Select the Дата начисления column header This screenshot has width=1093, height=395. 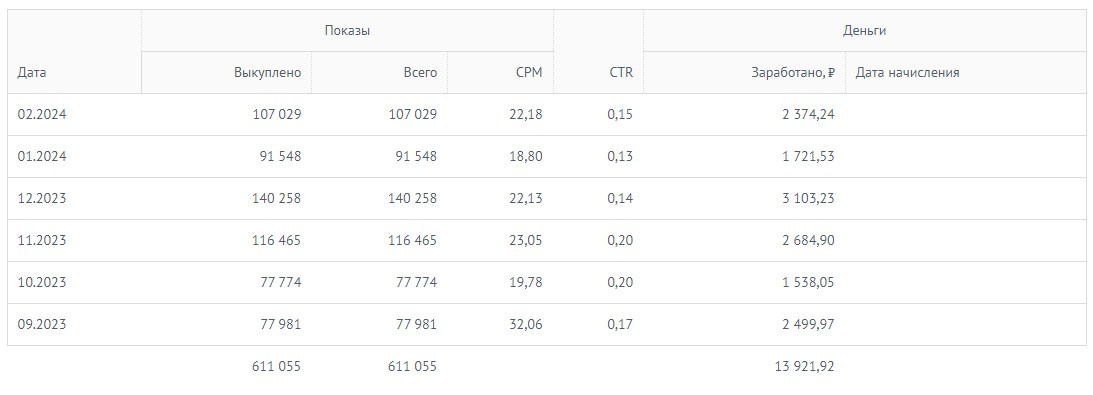[907, 72]
